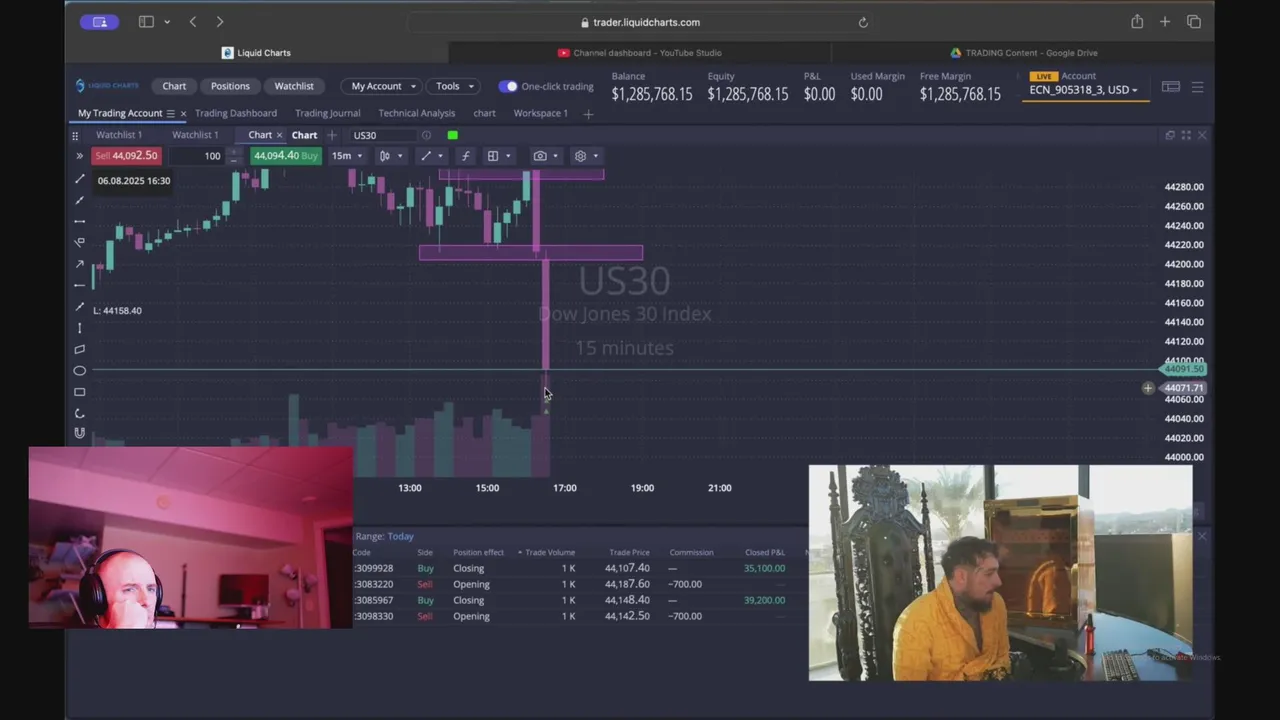Open the candlestick chart type selector

coord(390,156)
